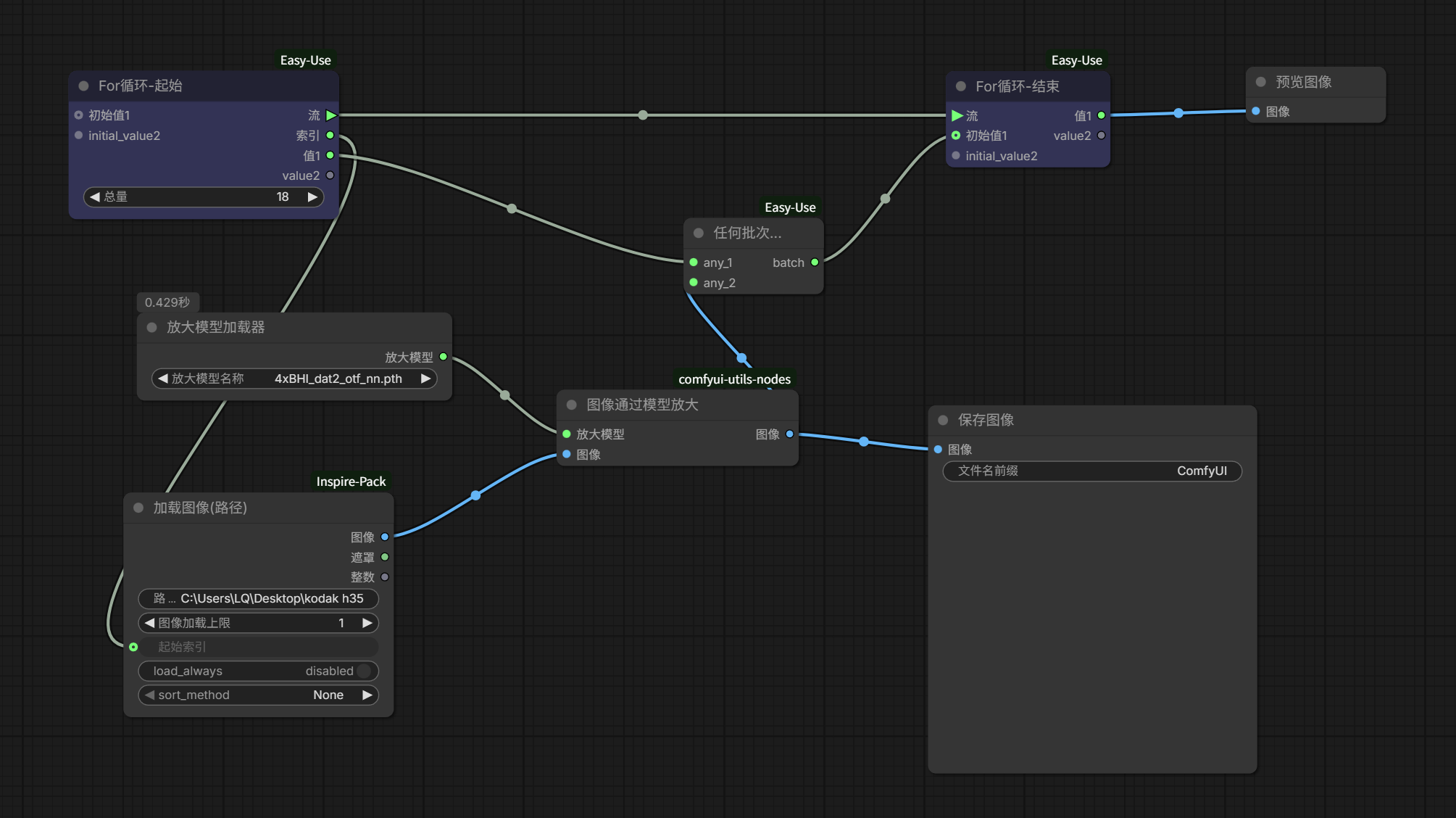Click the Inspire-Pack badge label

[351, 482]
